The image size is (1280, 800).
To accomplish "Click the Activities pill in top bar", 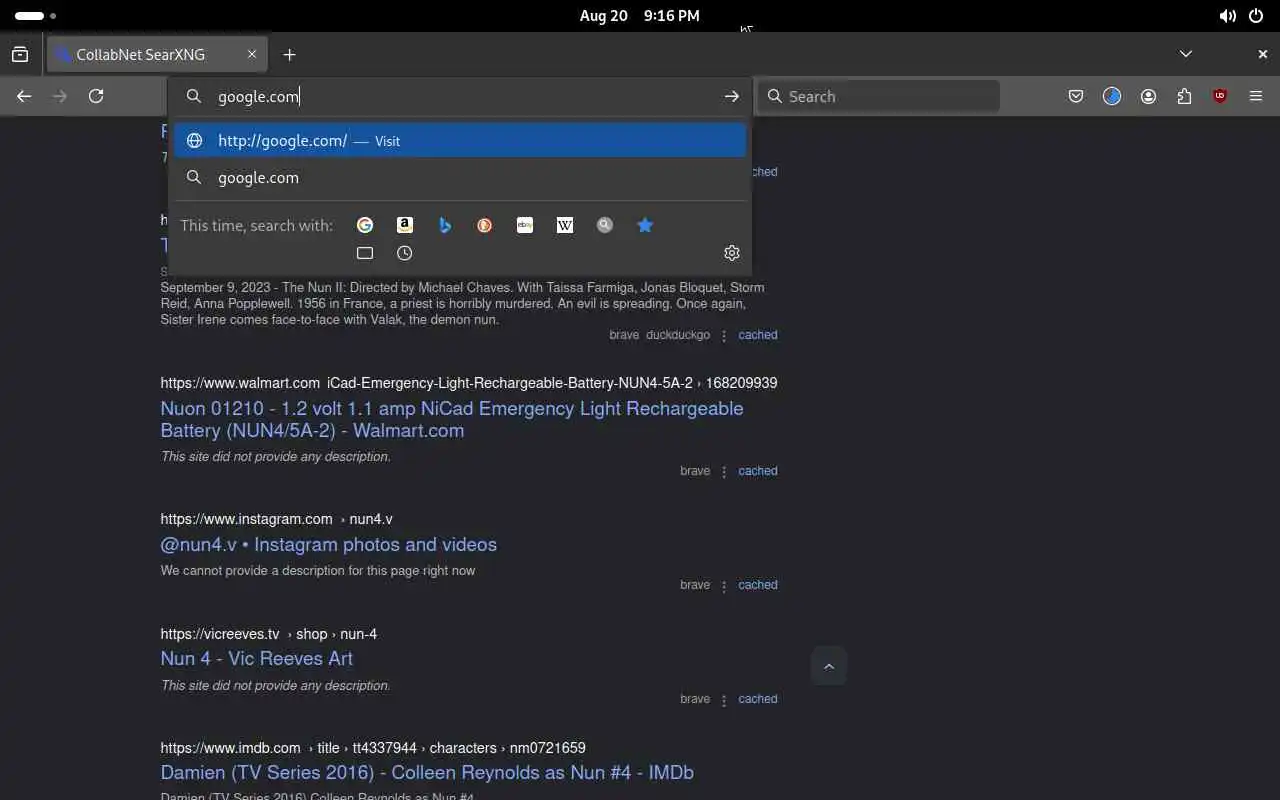I will (x=35, y=16).
